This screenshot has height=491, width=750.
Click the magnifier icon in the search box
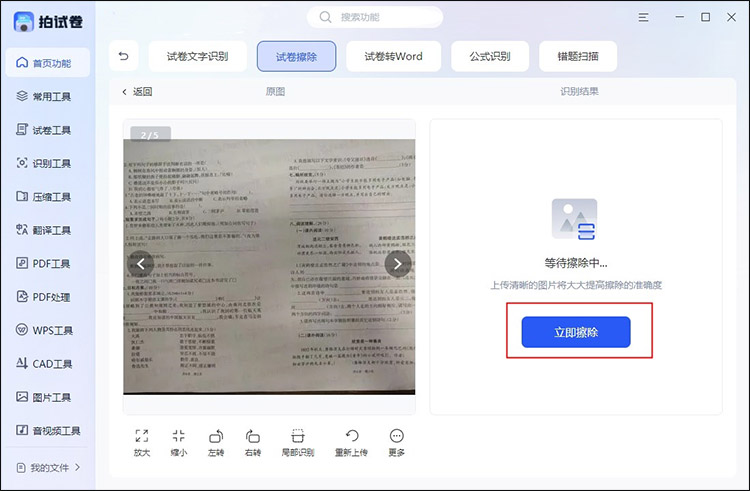click(325, 17)
